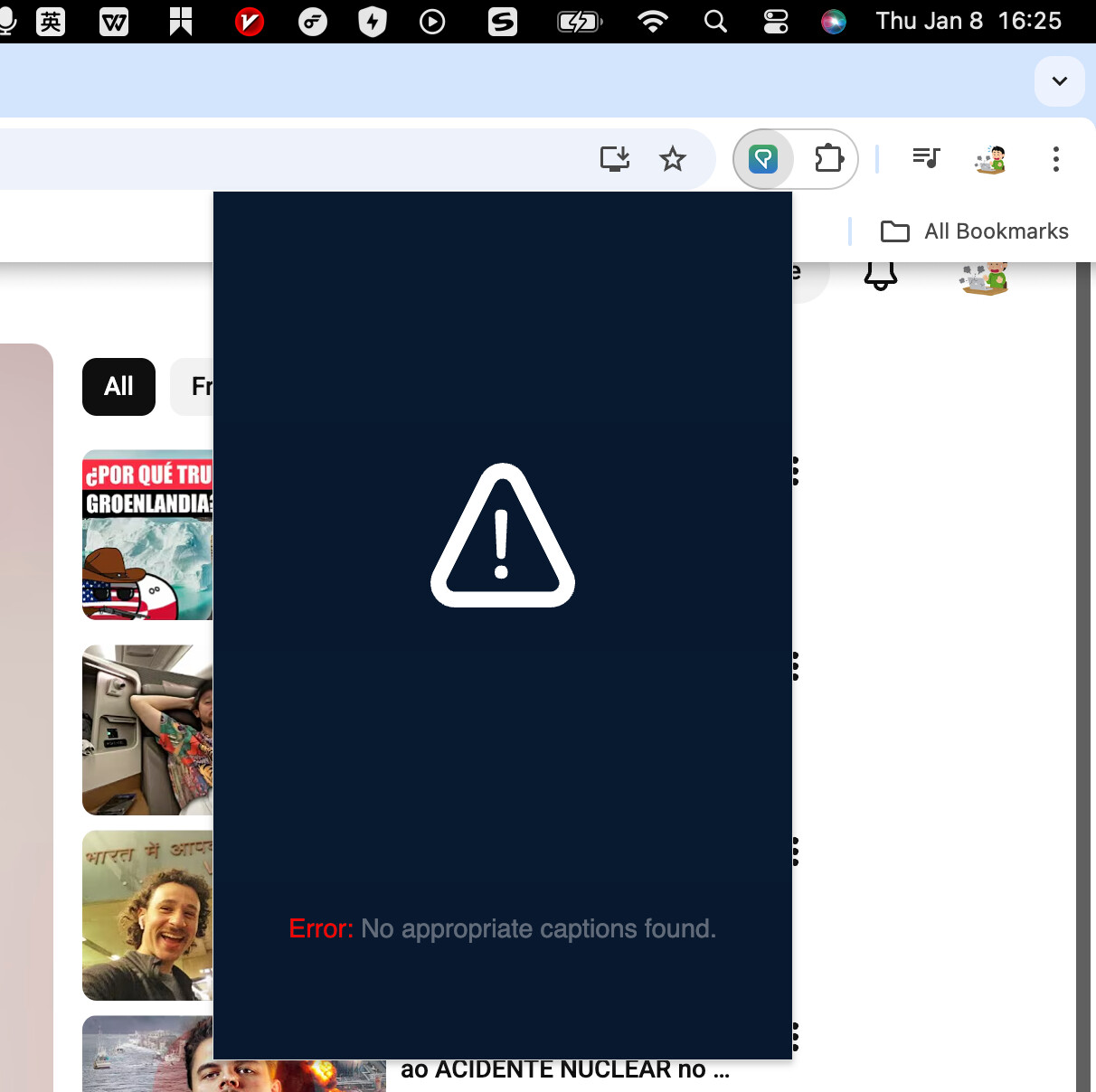Open the Chrome profile avatar
The width and height of the screenshot is (1096, 1092).
coord(990,160)
